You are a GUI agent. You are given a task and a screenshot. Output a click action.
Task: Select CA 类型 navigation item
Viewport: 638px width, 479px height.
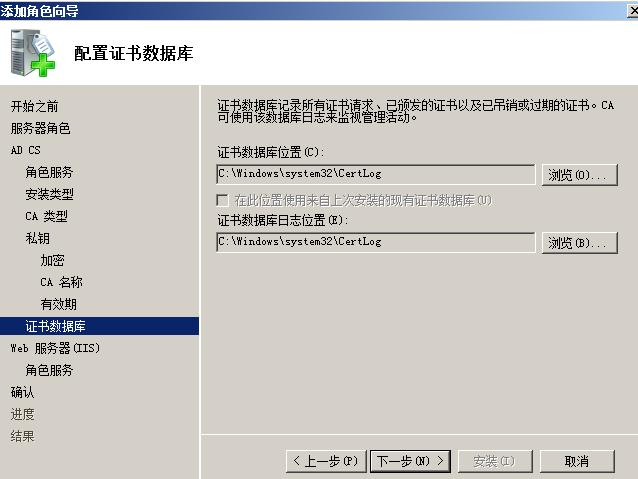click(46, 216)
